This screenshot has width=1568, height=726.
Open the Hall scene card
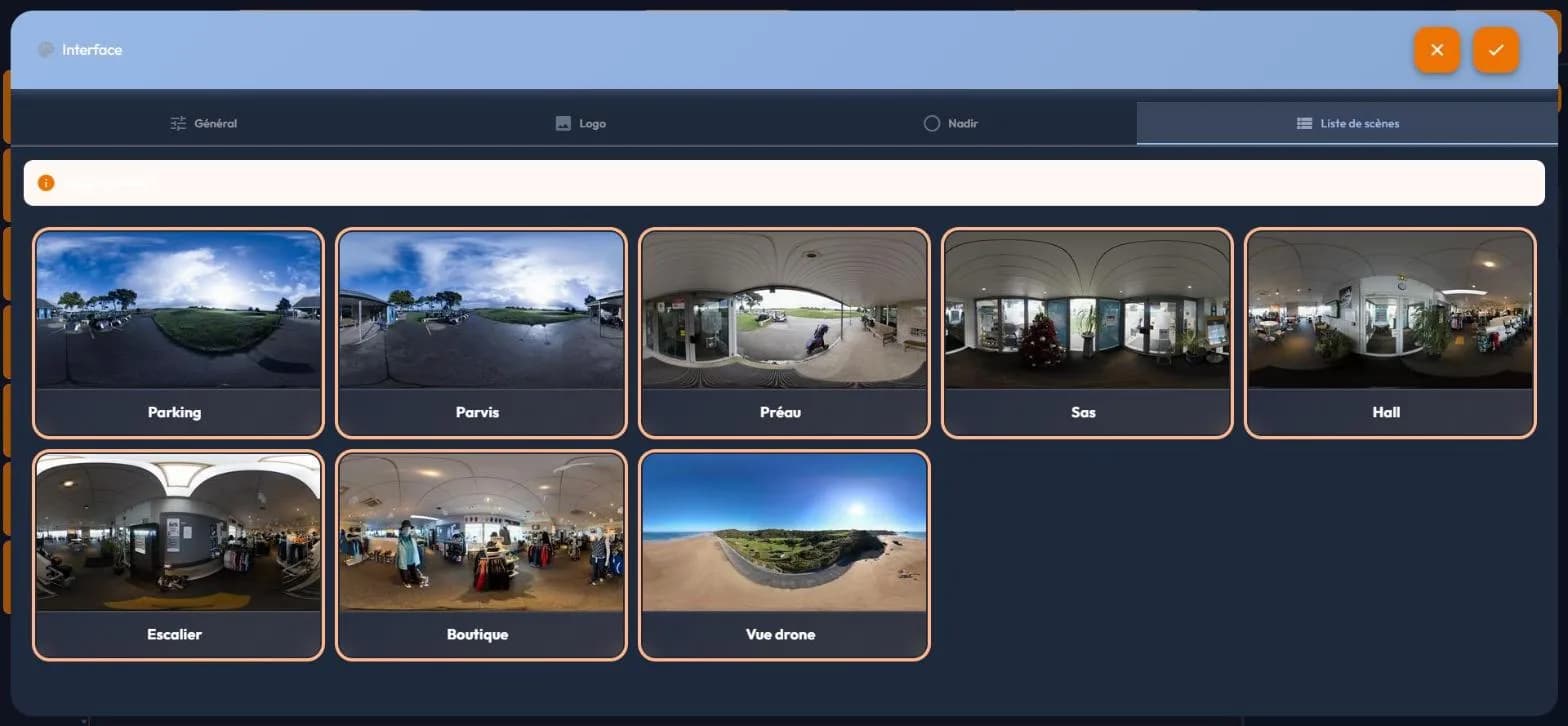click(x=1390, y=333)
